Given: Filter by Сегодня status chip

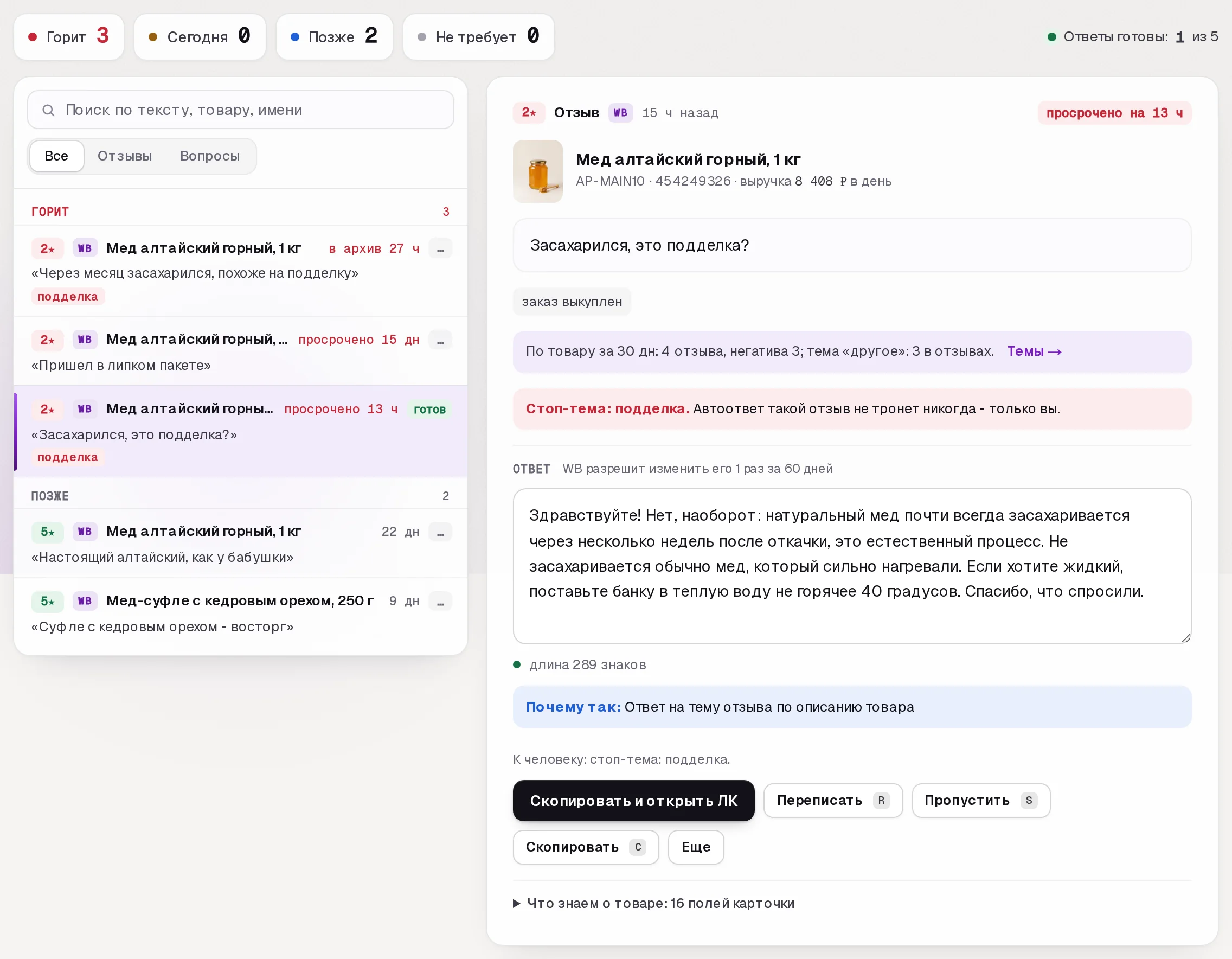Looking at the screenshot, I should [200, 37].
